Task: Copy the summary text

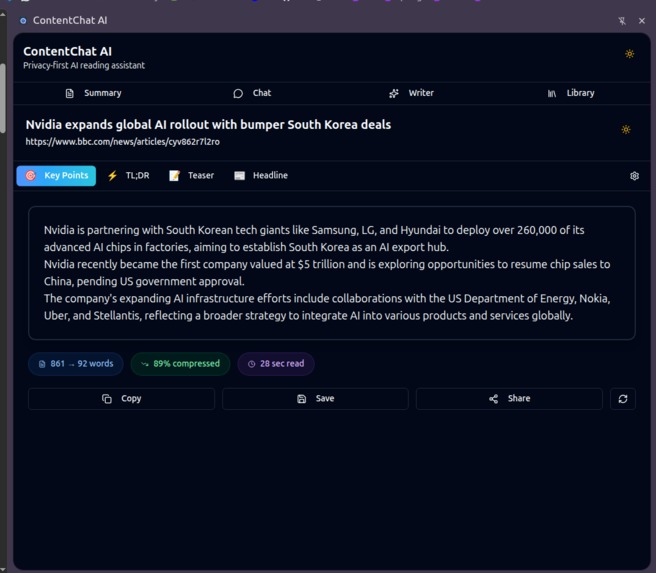Action: pyautogui.click(x=121, y=399)
